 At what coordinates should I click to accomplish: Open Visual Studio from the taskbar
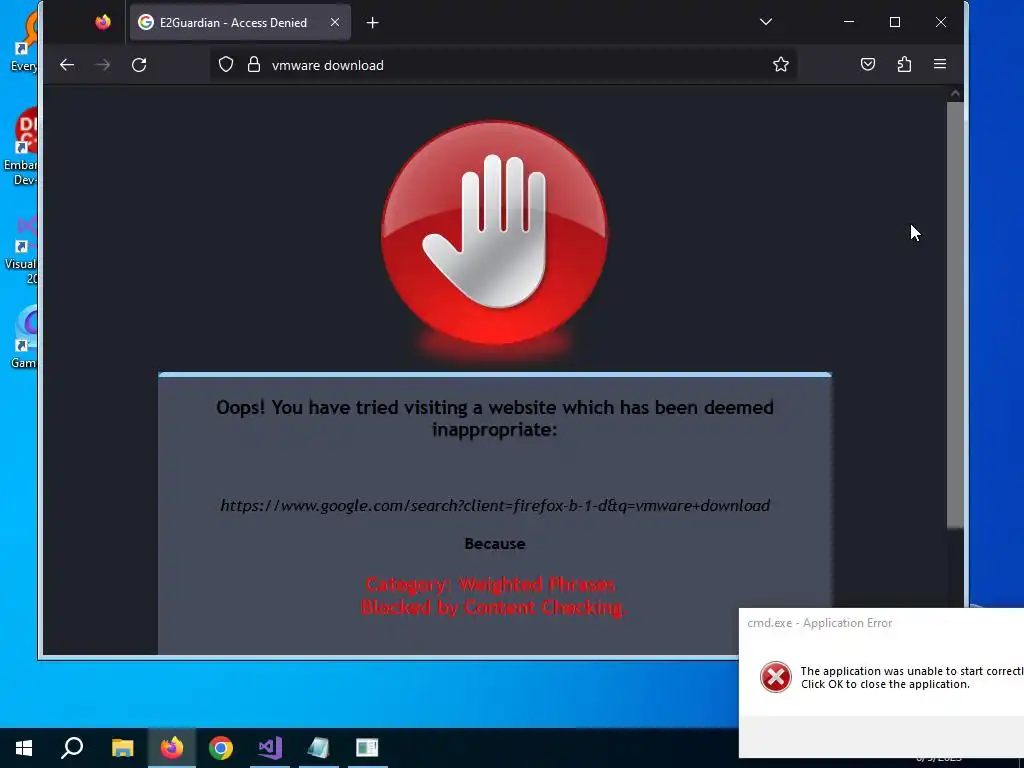(270, 748)
